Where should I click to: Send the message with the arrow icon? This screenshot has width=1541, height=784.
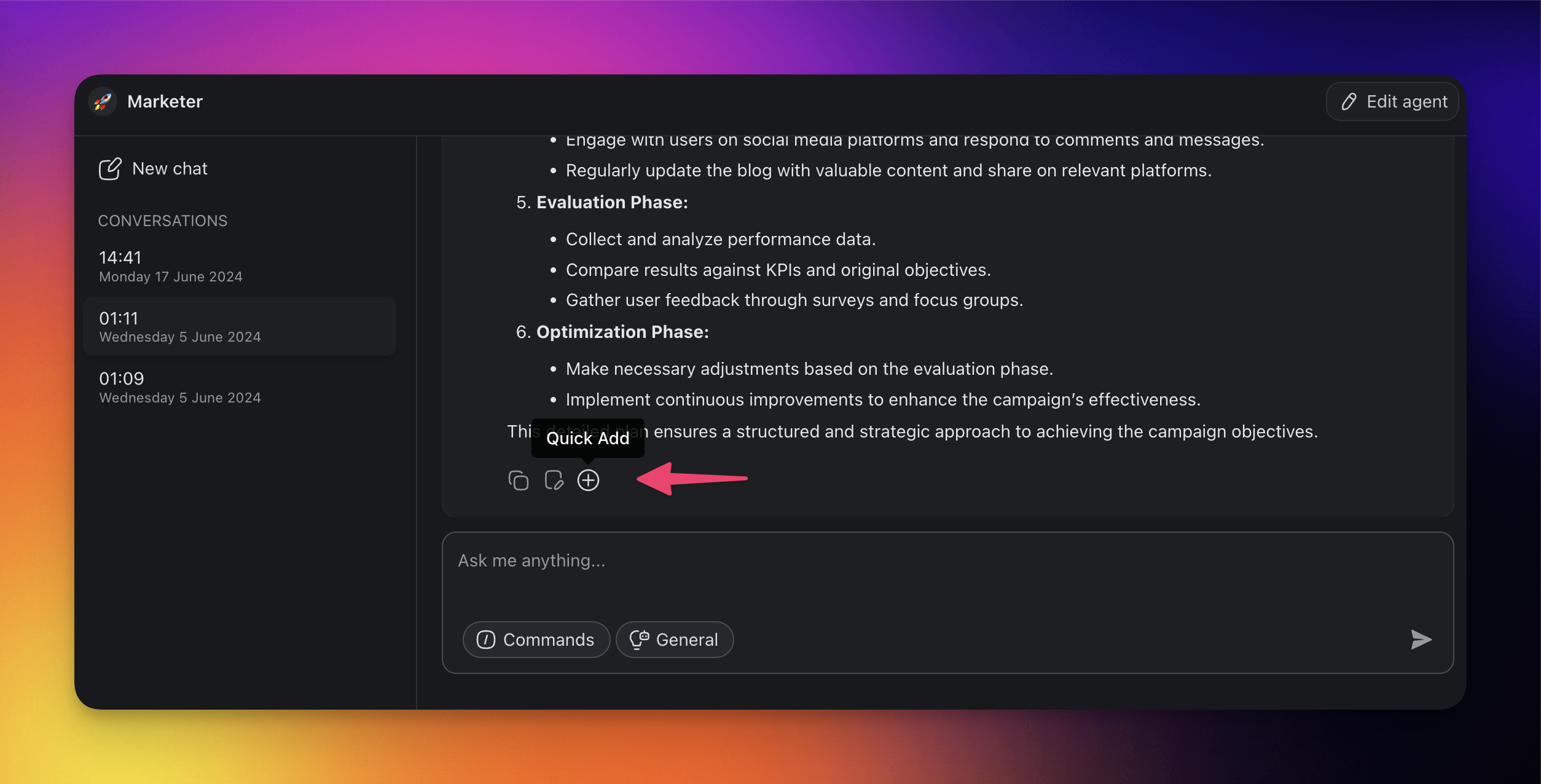(x=1421, y=640)
